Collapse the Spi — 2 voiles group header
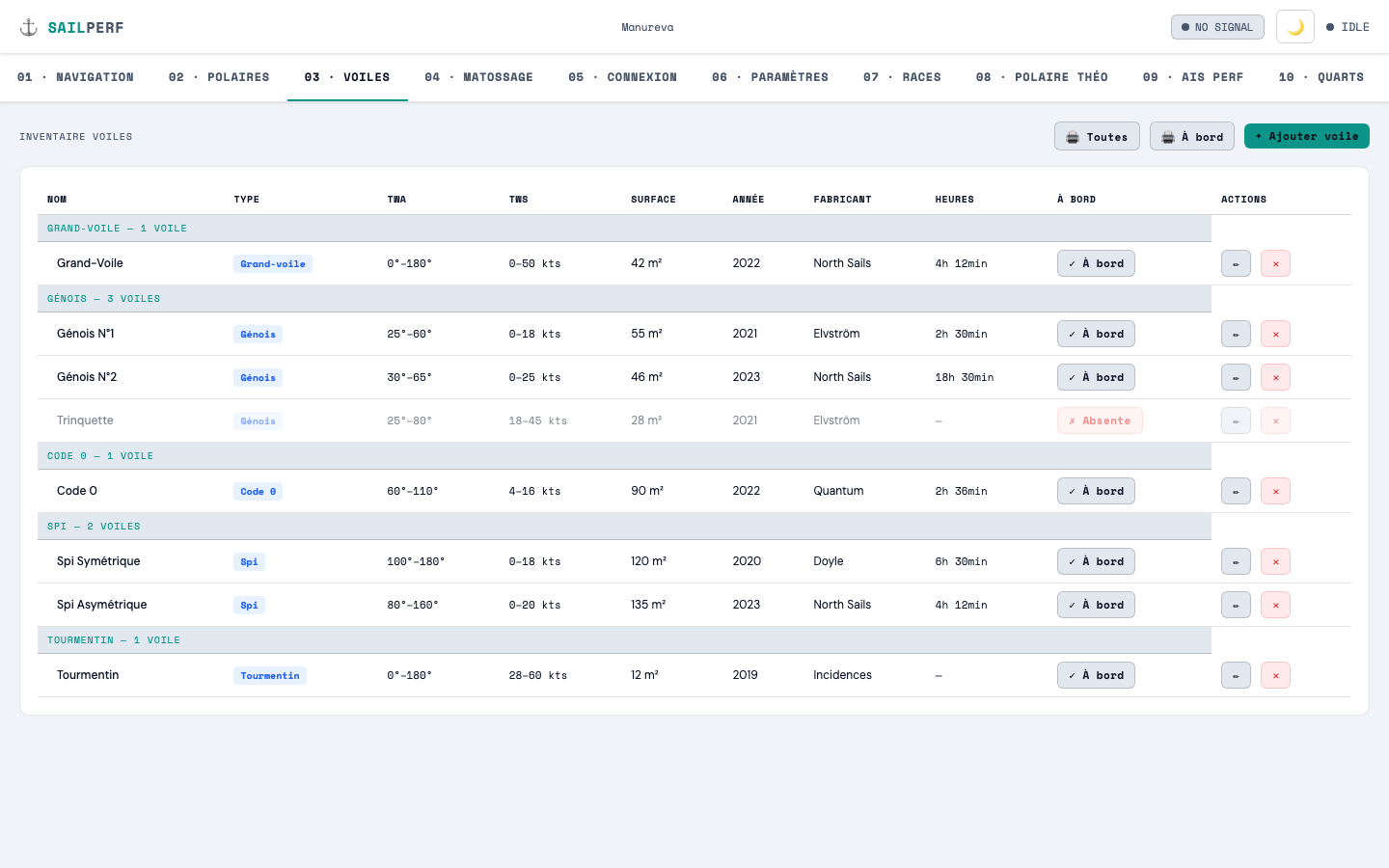The width and height of the screenshot is (1389, 868). 624,527
